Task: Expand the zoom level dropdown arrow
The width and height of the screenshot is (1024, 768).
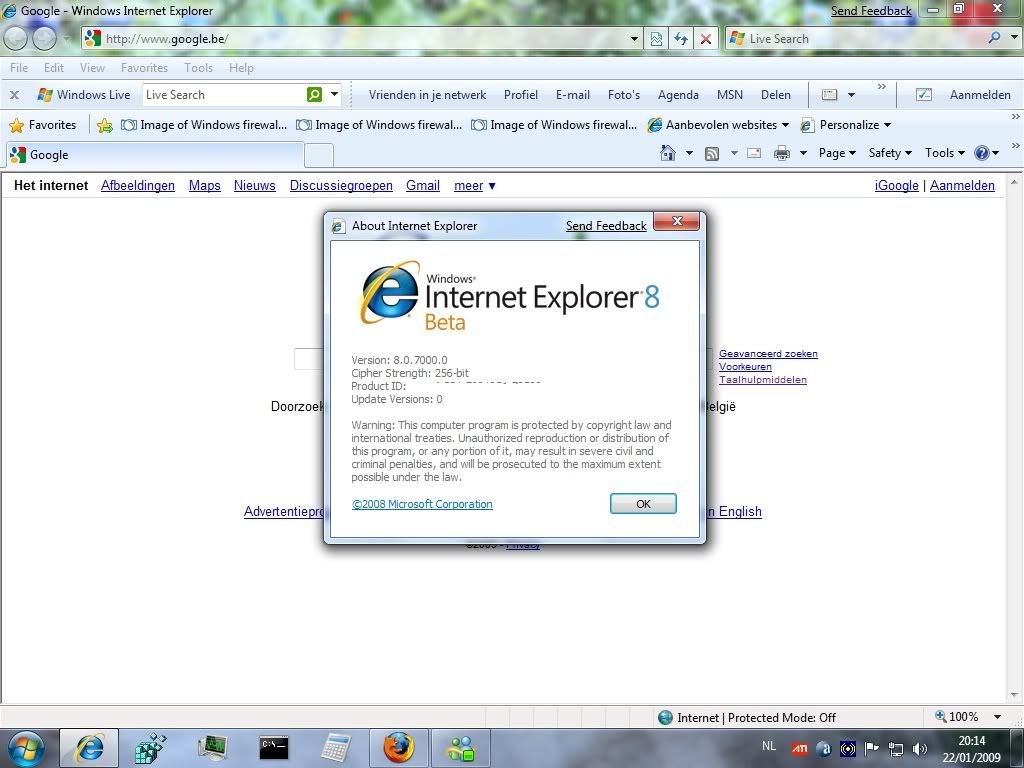Action: click(x=997, y=717)
